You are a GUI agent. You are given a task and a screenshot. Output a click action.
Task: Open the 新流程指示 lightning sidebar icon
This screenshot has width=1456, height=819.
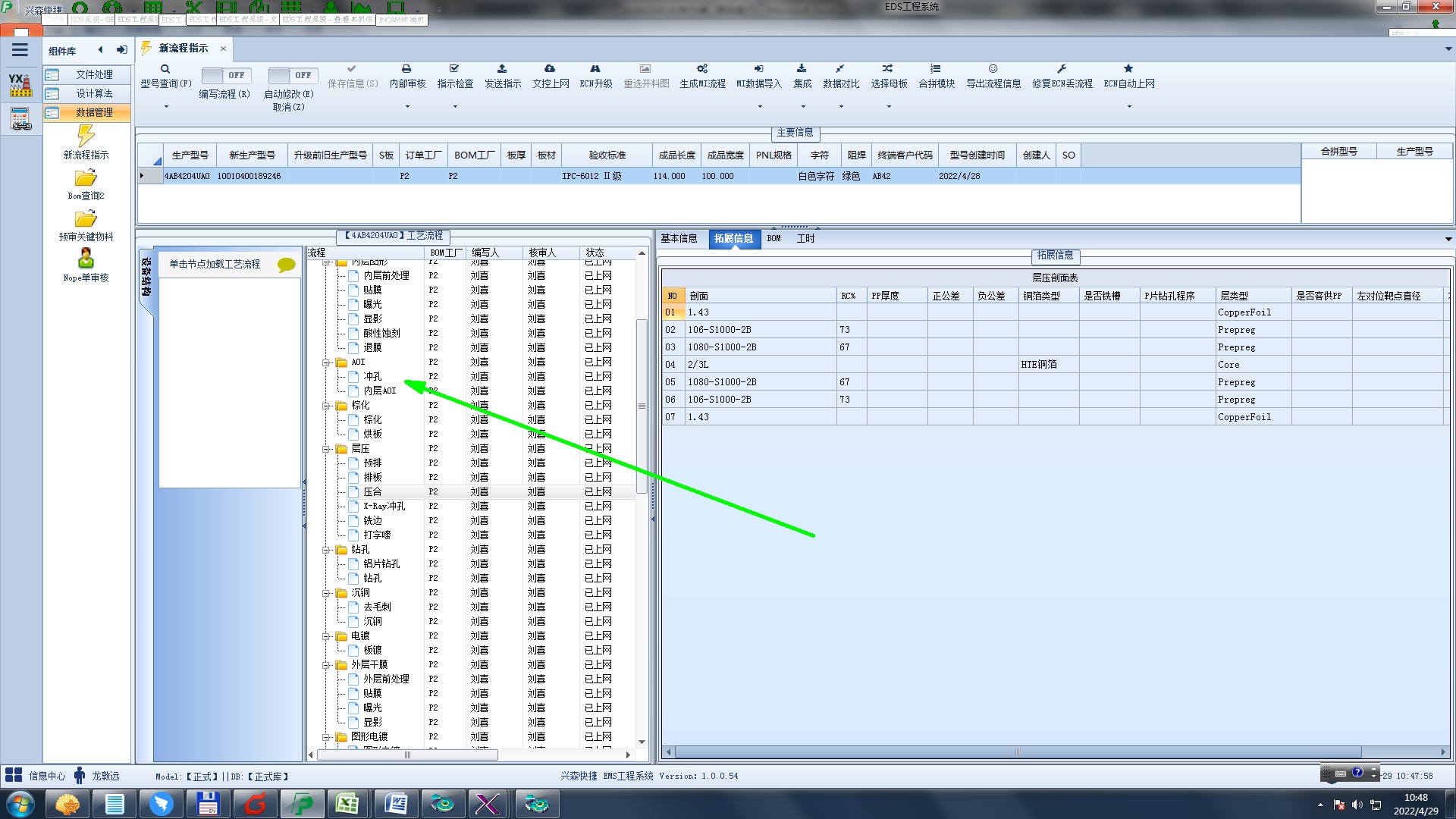[x=86, y=136]
